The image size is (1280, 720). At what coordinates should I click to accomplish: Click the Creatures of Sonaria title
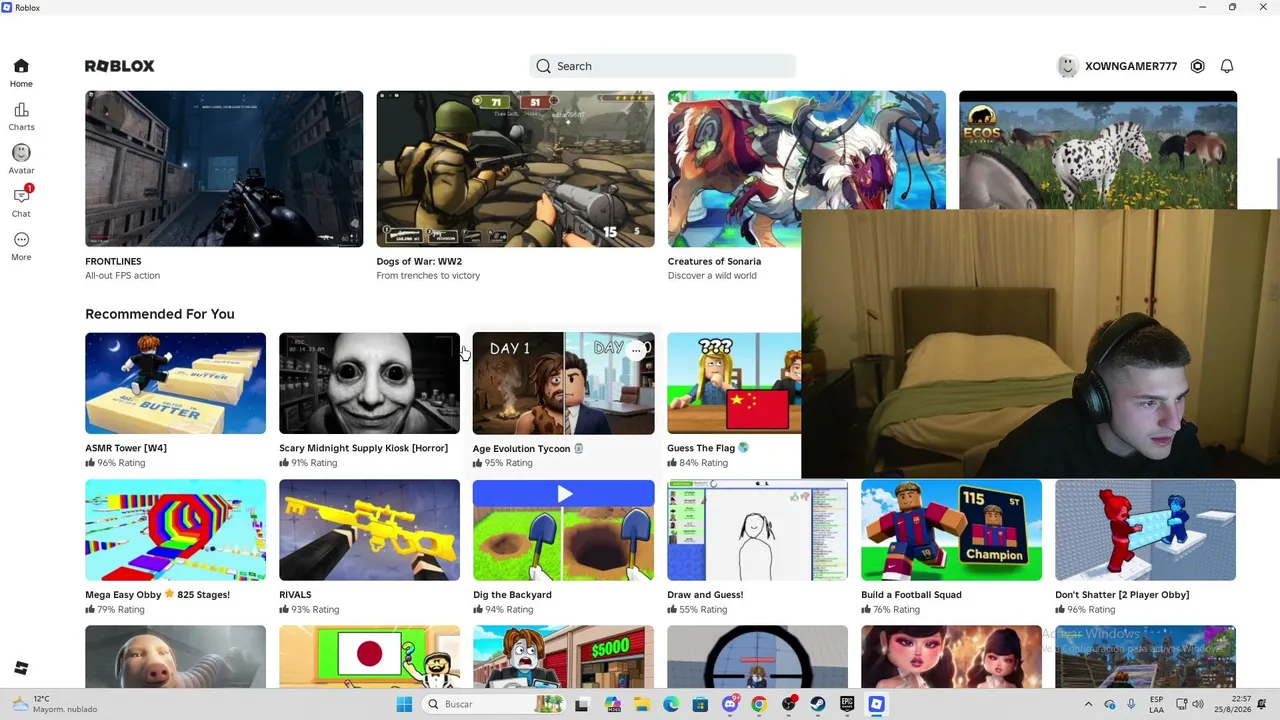pyautogui.click(x=714, y=261)
